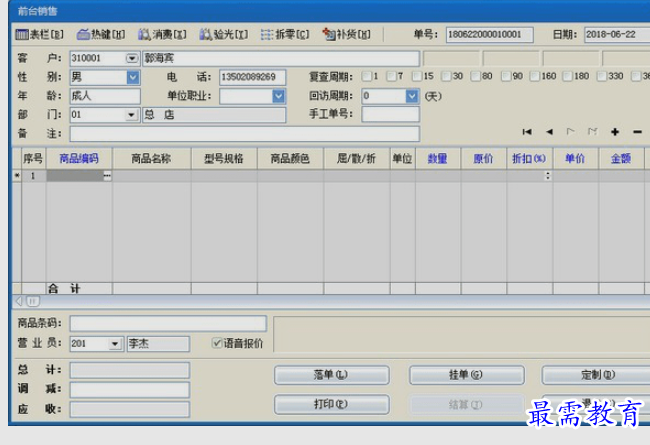Click the 数量 column header
Image resolution: width=650 pixels, height=445 pixels.
tap(438, 158)
